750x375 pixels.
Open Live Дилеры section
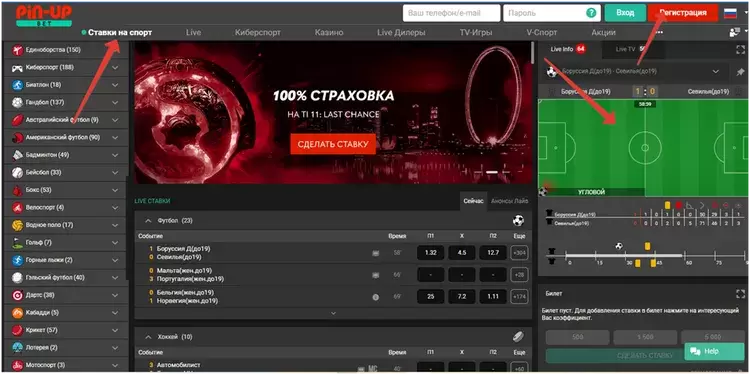pyautogui.click(x=401, y=33)
